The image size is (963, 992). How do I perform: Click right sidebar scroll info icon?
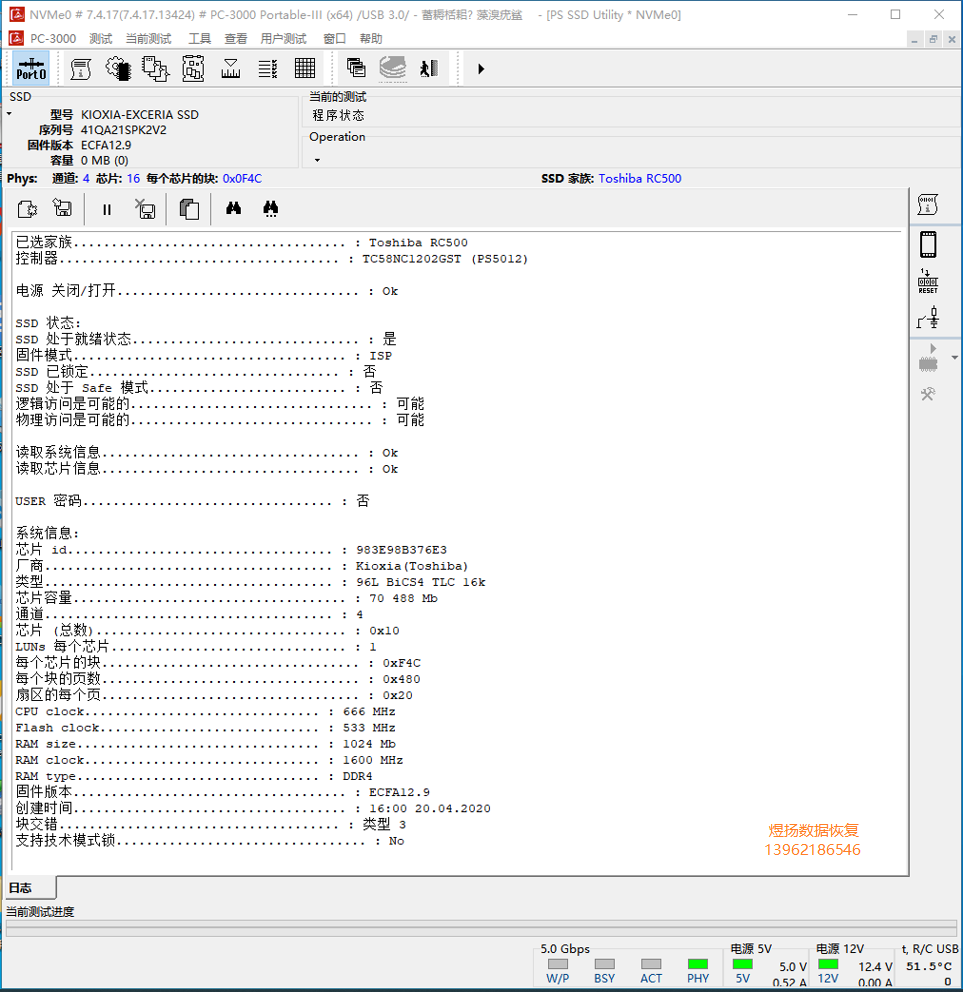tap(928, 205)
